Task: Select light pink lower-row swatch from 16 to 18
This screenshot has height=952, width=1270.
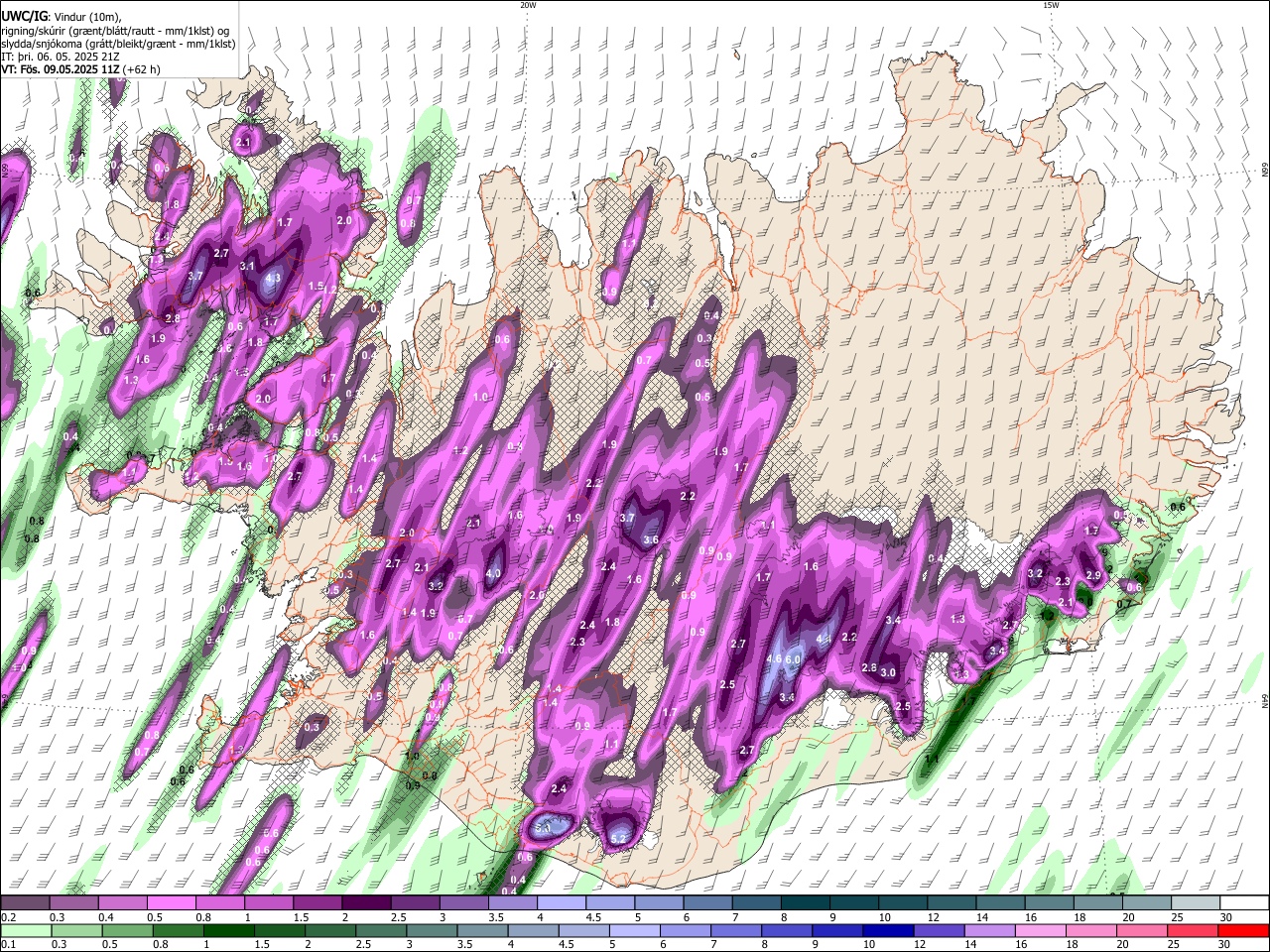Action: tap(1040, 931)
